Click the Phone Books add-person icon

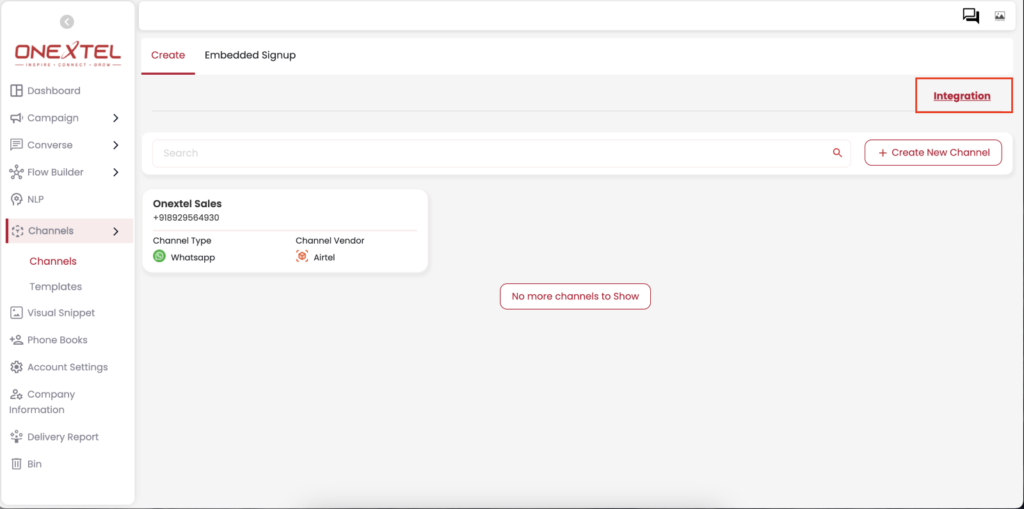[16, 340]
